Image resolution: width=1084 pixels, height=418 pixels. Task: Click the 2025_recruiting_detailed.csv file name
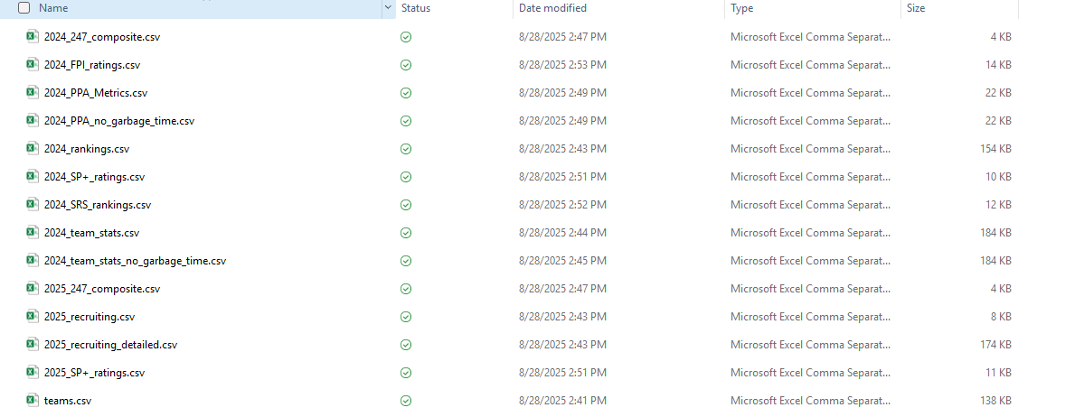[x=110, y=345]
